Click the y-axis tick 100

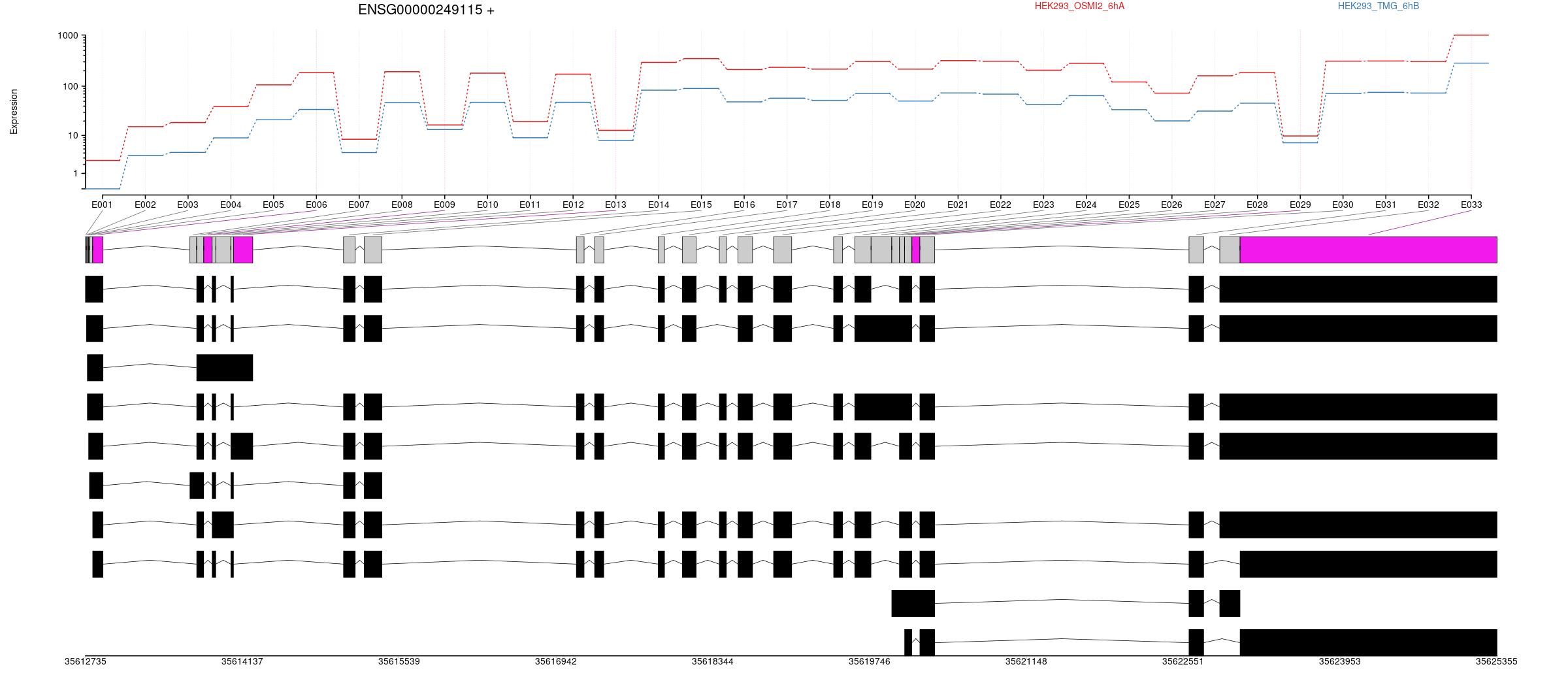71,86
